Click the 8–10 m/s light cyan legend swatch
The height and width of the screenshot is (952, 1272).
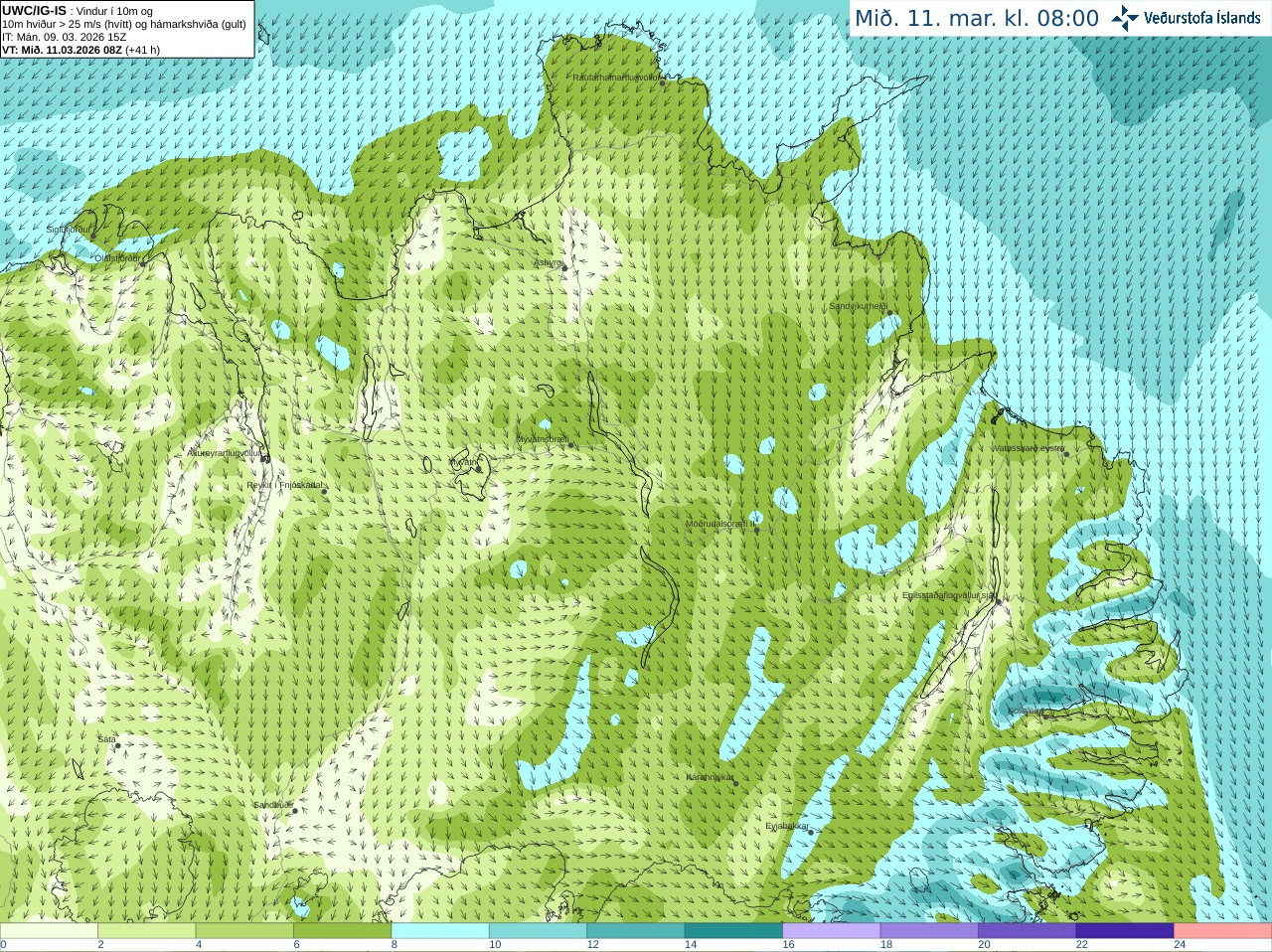pyautogui.click(x=440, y=931)
